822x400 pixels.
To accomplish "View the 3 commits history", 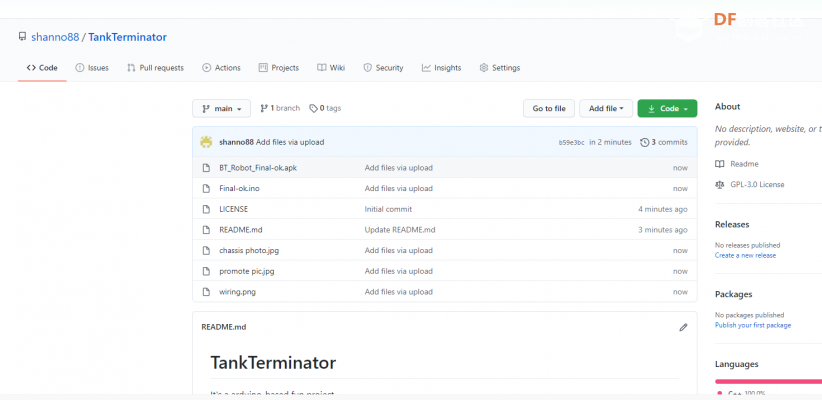I will [x=664, y=142].
